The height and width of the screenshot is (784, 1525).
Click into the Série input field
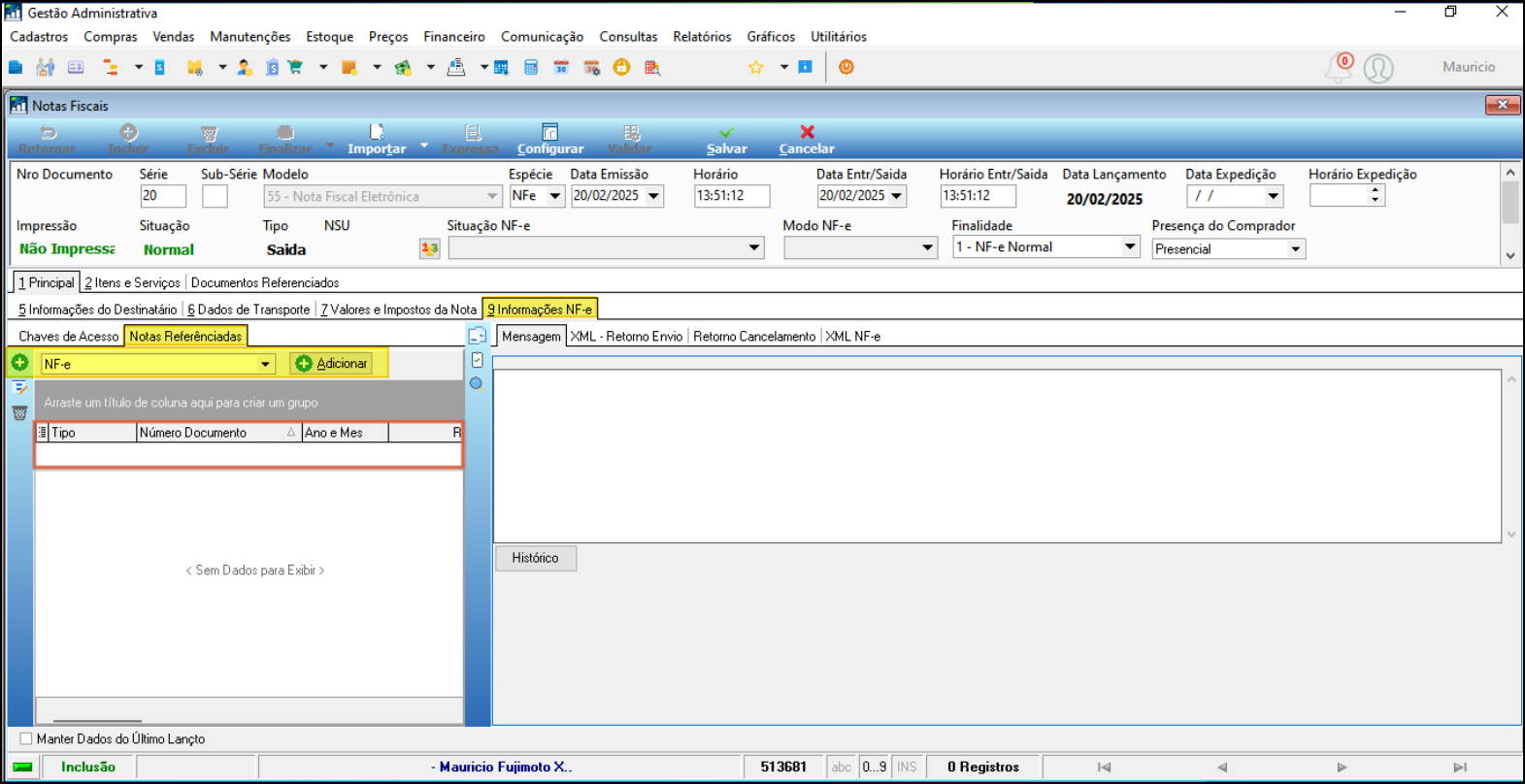point(163,196)
